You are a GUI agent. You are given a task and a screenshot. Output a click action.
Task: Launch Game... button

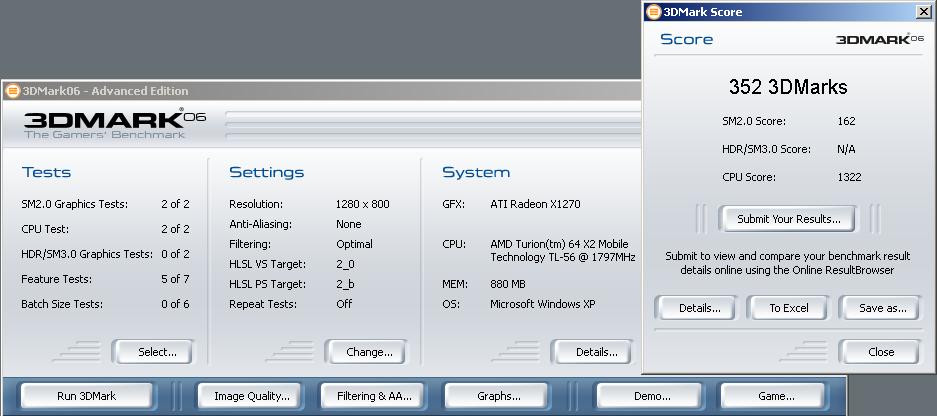tap(773, 396)
